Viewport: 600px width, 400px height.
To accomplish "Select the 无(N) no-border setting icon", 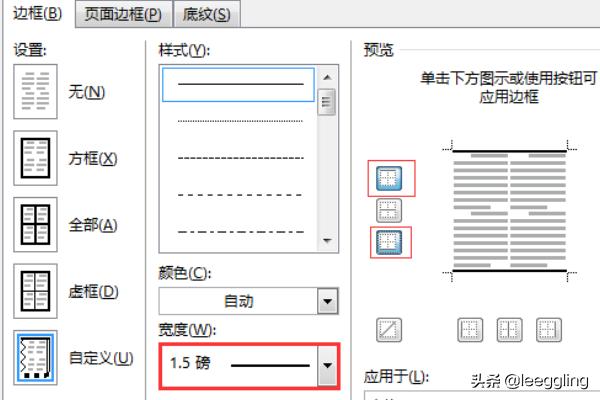I will click(x=35, y=91).
